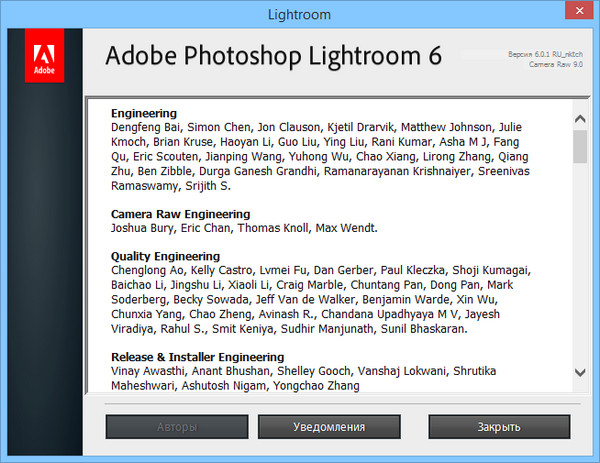Click the empty scrollbar track below the thumb
This screenshot has height=463, width=600.
tap(579, 270)
